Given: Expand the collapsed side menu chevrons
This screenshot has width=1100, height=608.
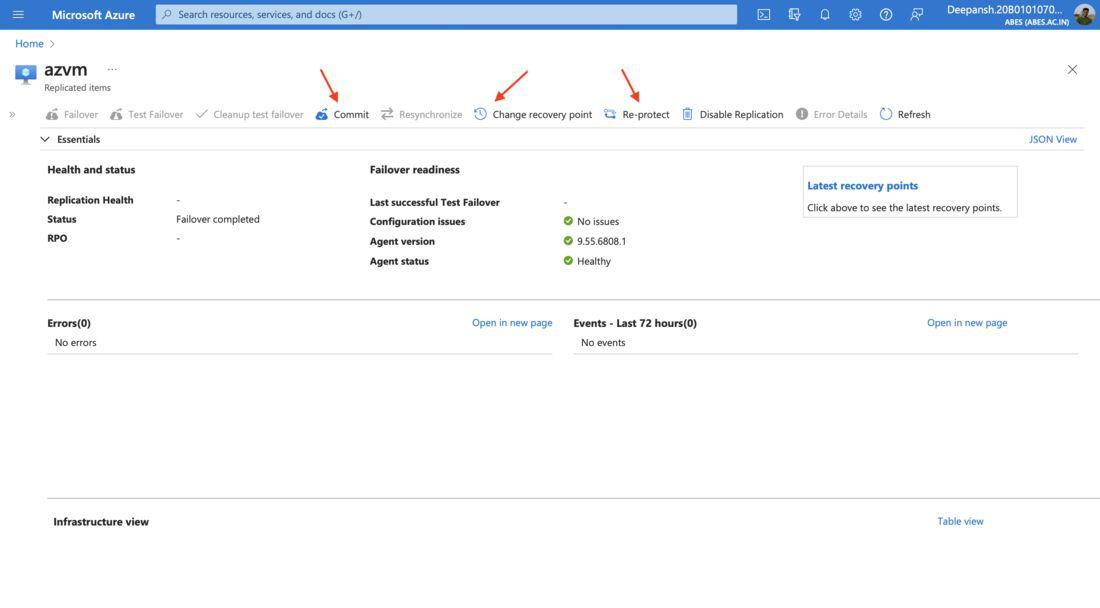Looking at the screenshot, I should pyautogui.click(x=12, y=114).
